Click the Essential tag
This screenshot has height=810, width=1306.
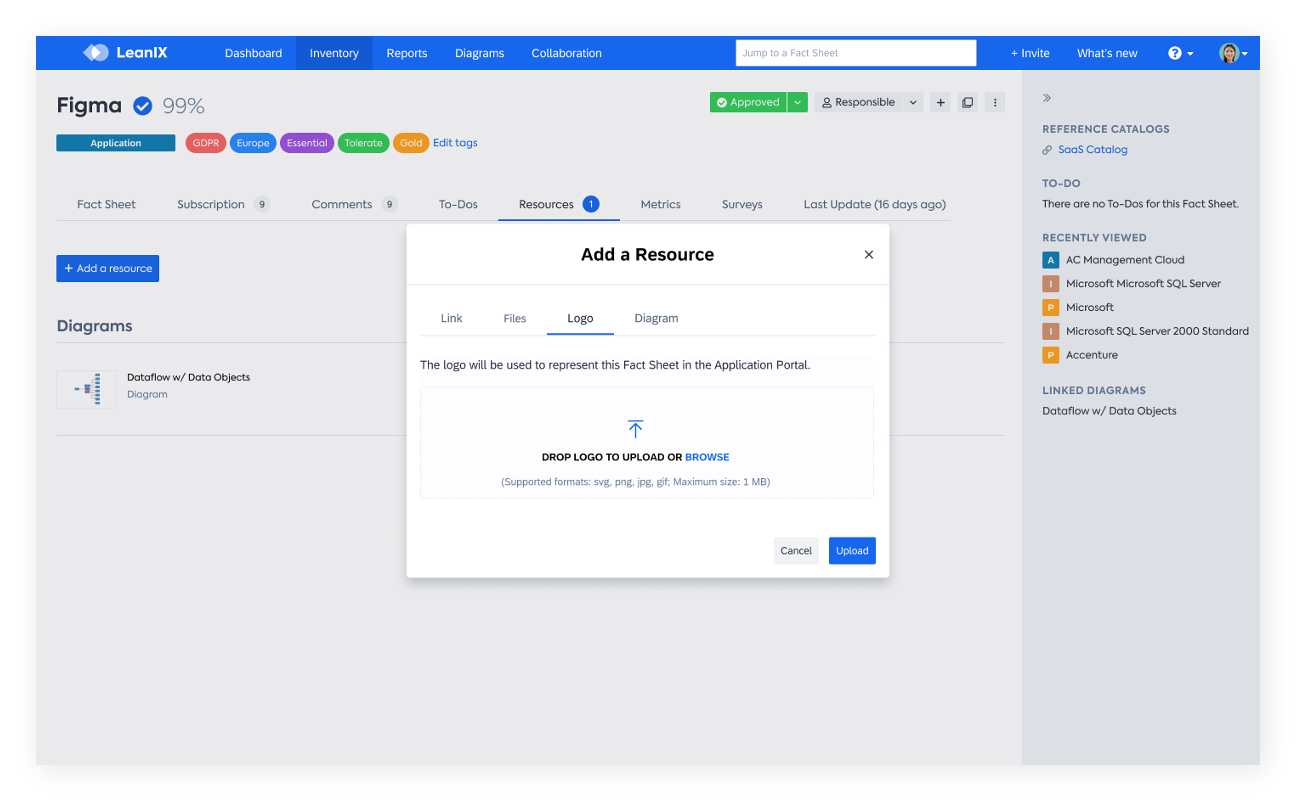pyautogui.click(x=307, y=143)
